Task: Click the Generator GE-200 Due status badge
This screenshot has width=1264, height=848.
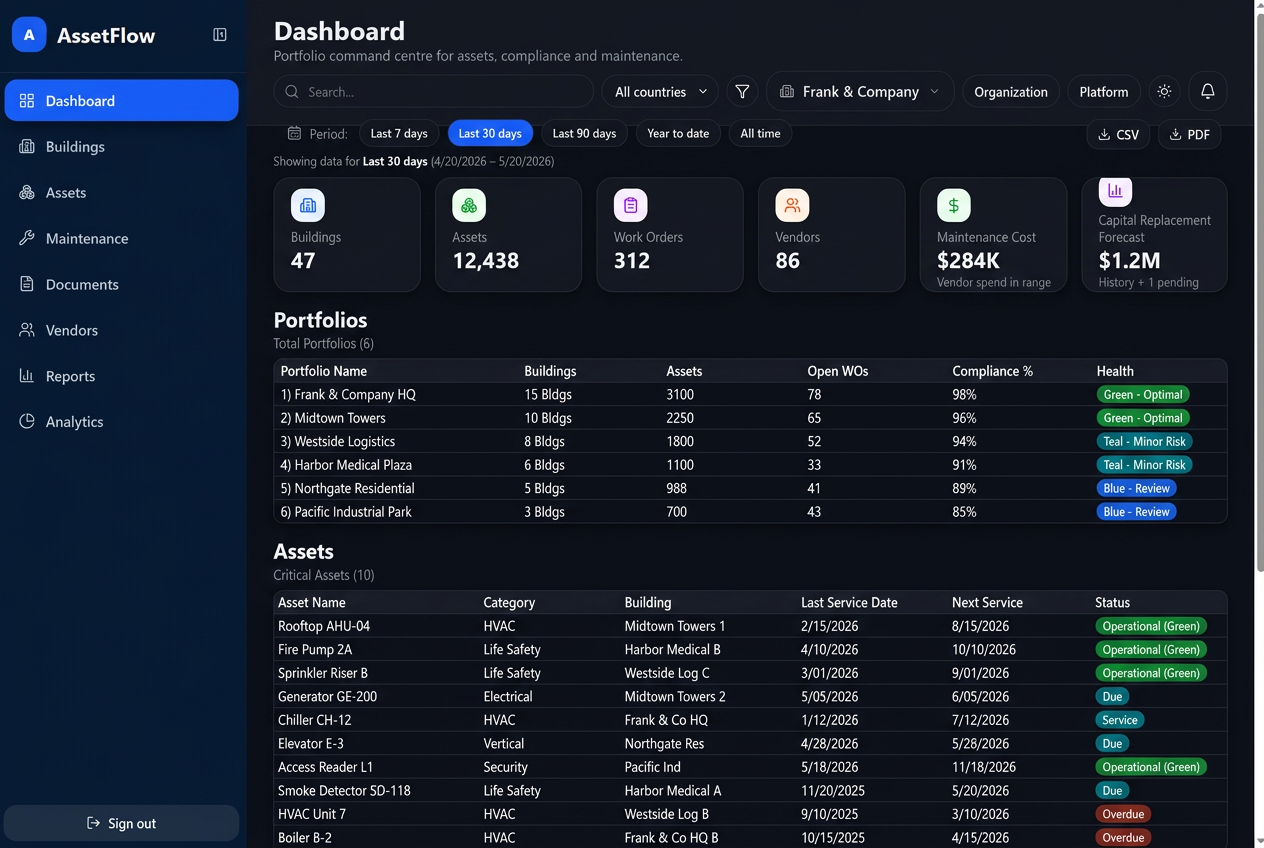Action: click(1113, 696)
